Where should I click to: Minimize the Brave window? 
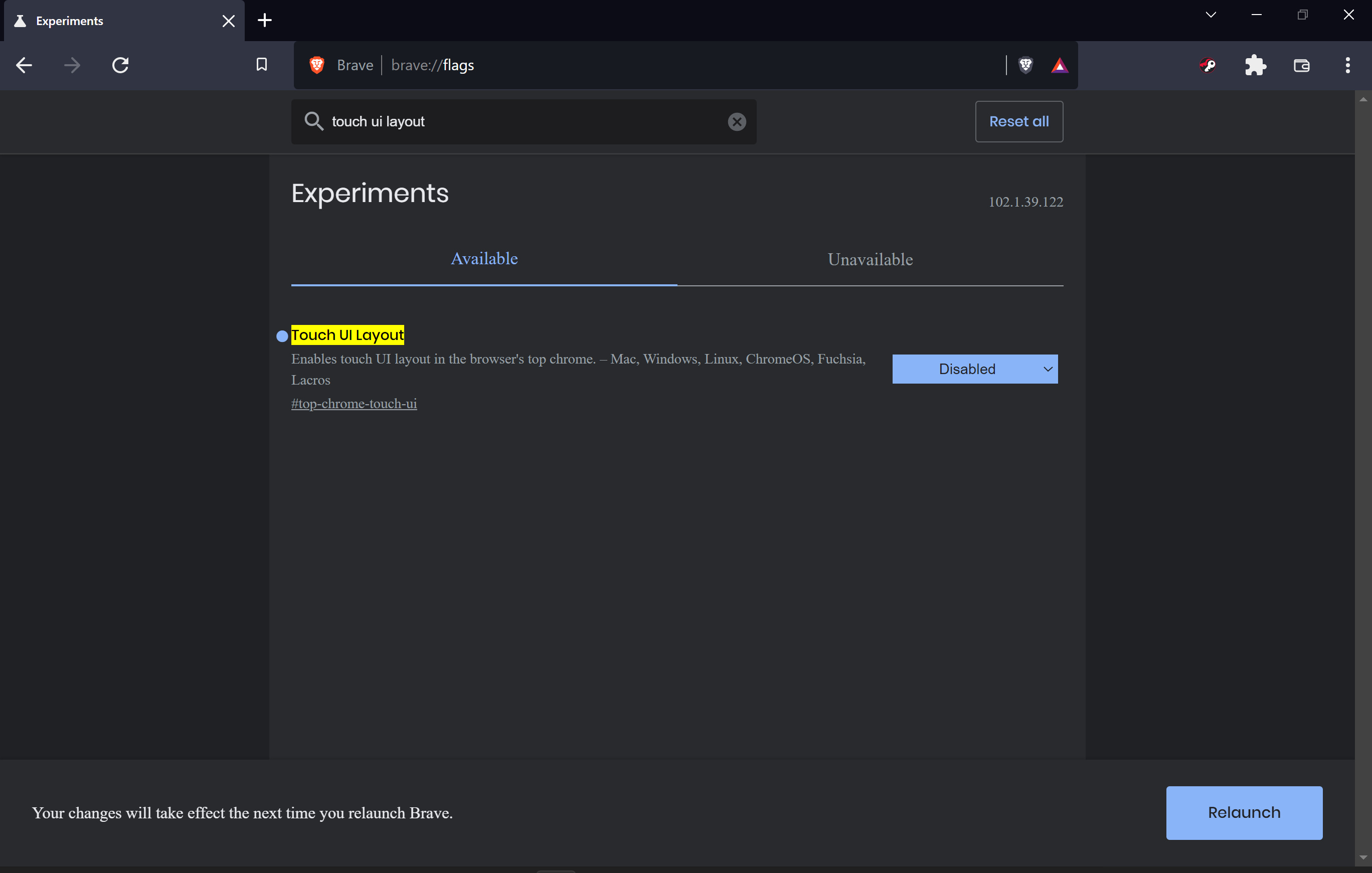(1256, 15)
